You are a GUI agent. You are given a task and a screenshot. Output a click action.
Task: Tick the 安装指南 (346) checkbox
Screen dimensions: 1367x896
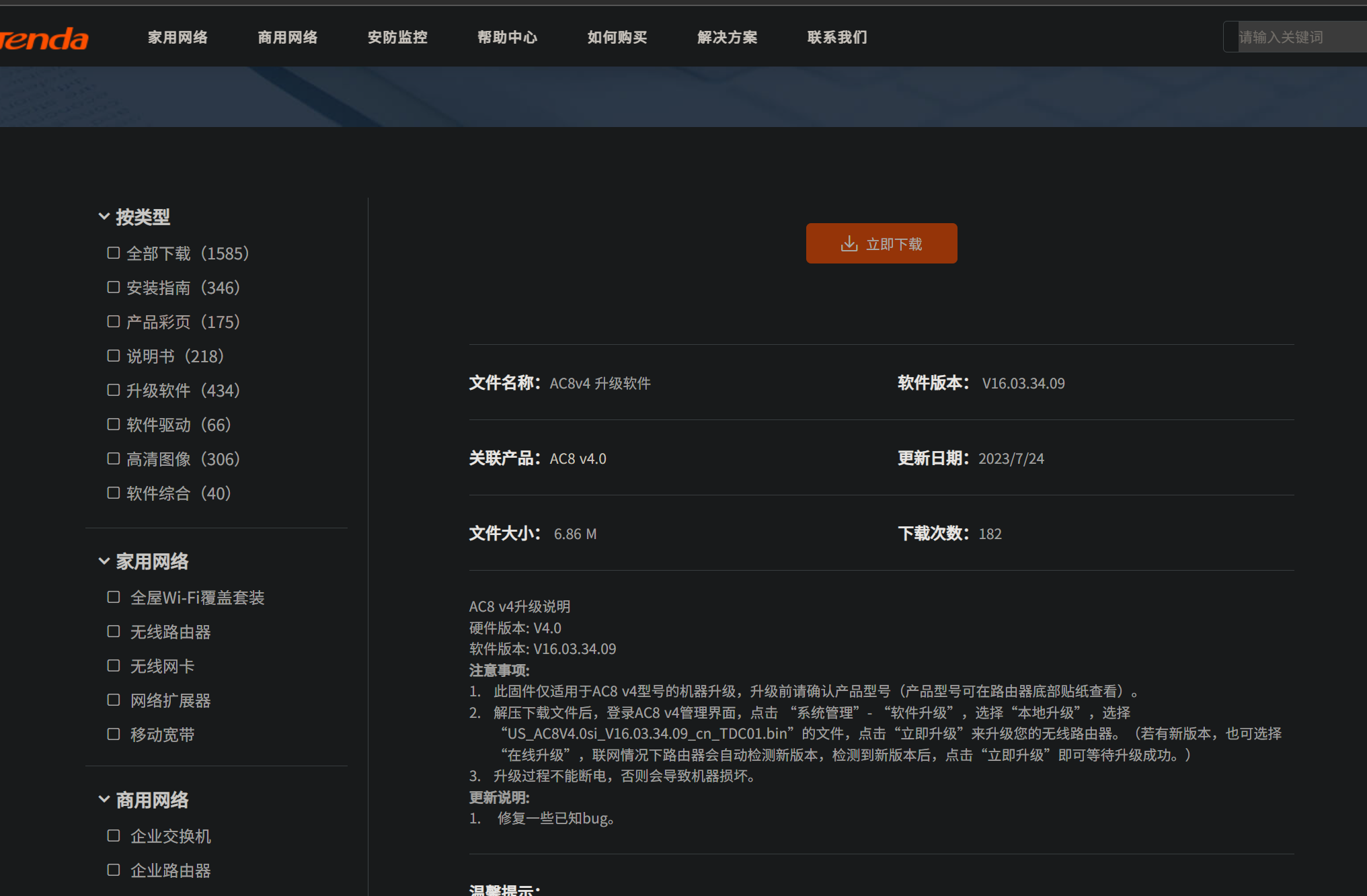tap(114, 288)
